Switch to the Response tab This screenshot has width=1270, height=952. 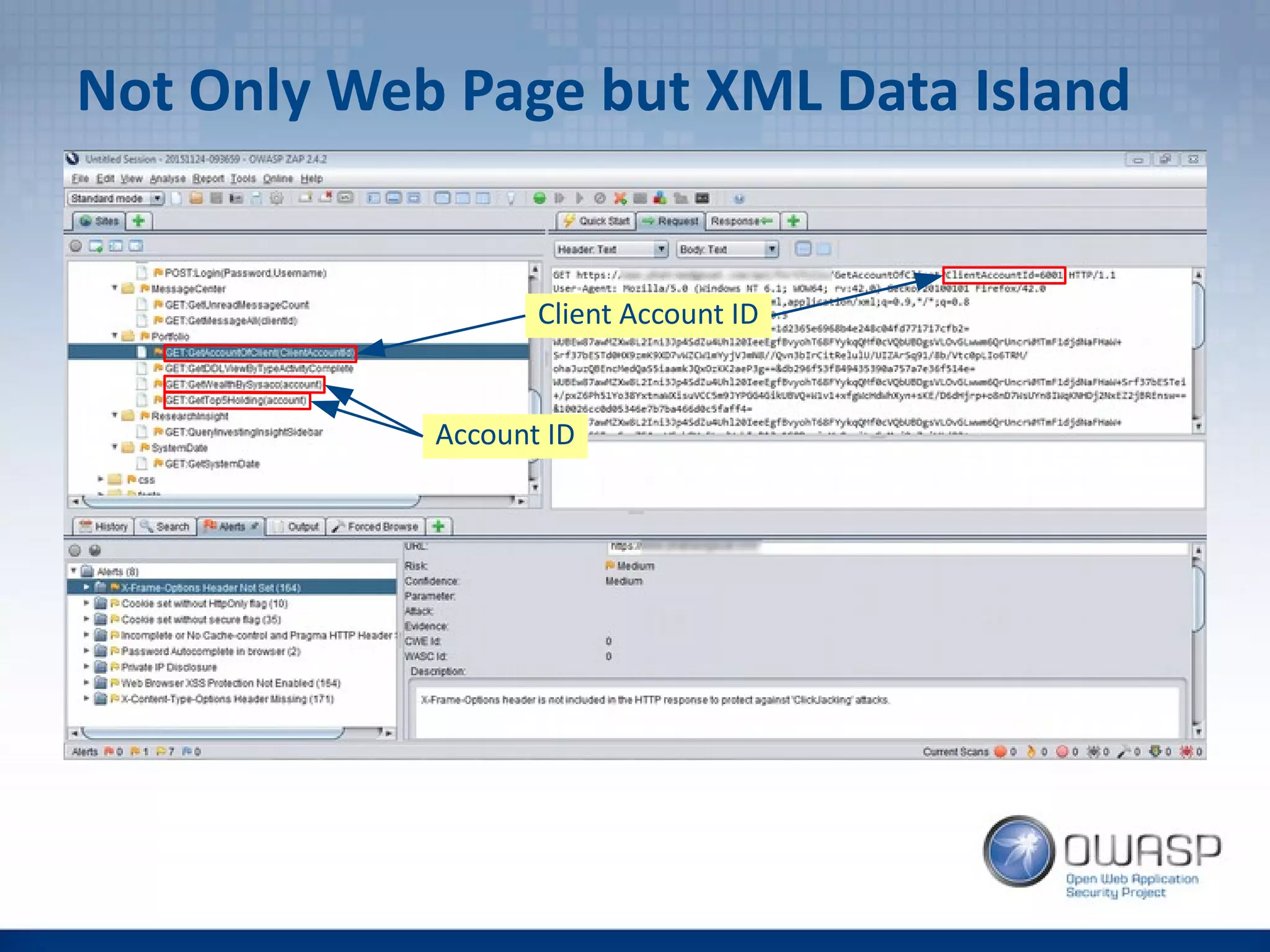click(741, 221)
